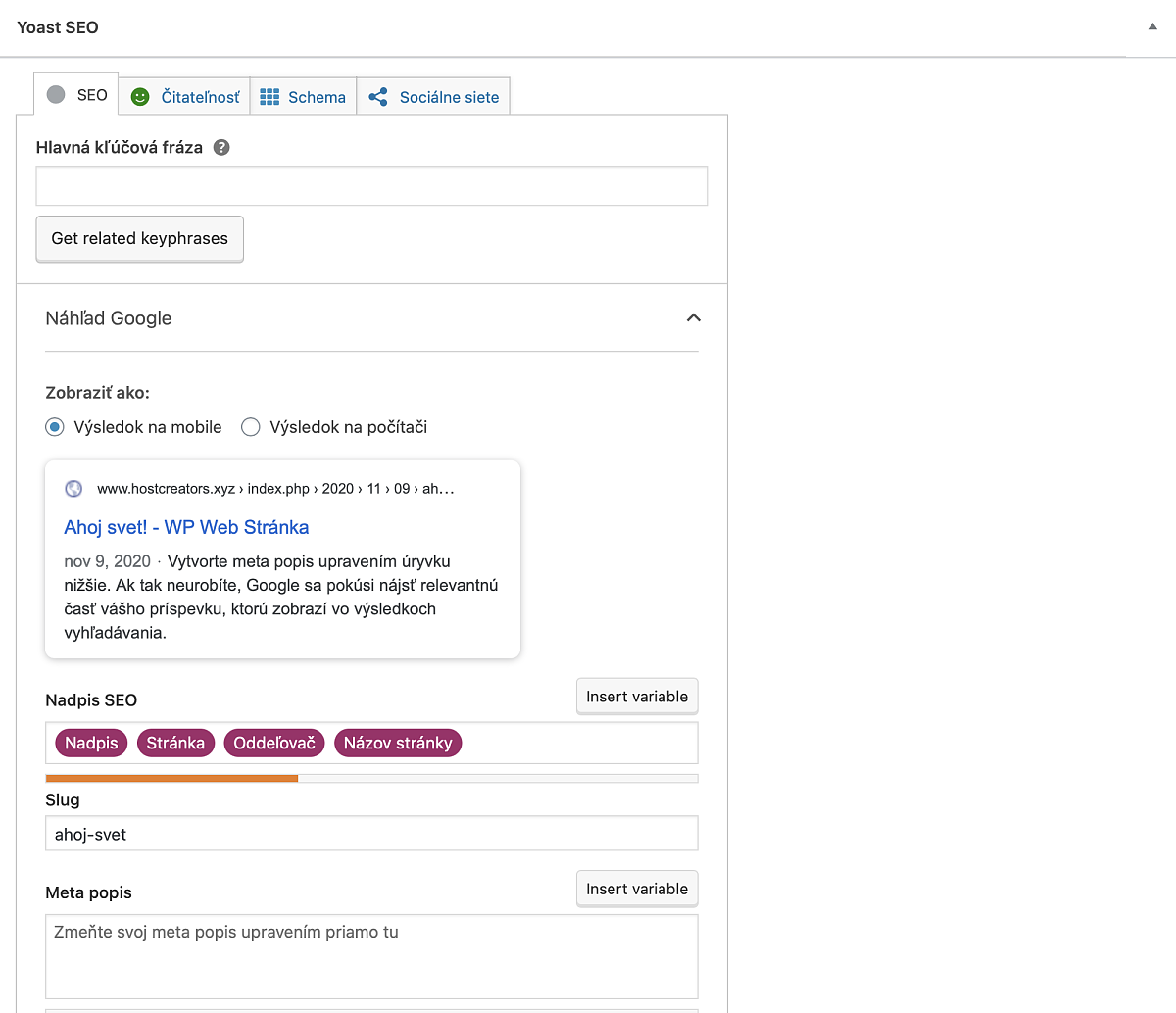Click the Meta popis label
Screen dimensions: 1176x1013
coord(88,892)
